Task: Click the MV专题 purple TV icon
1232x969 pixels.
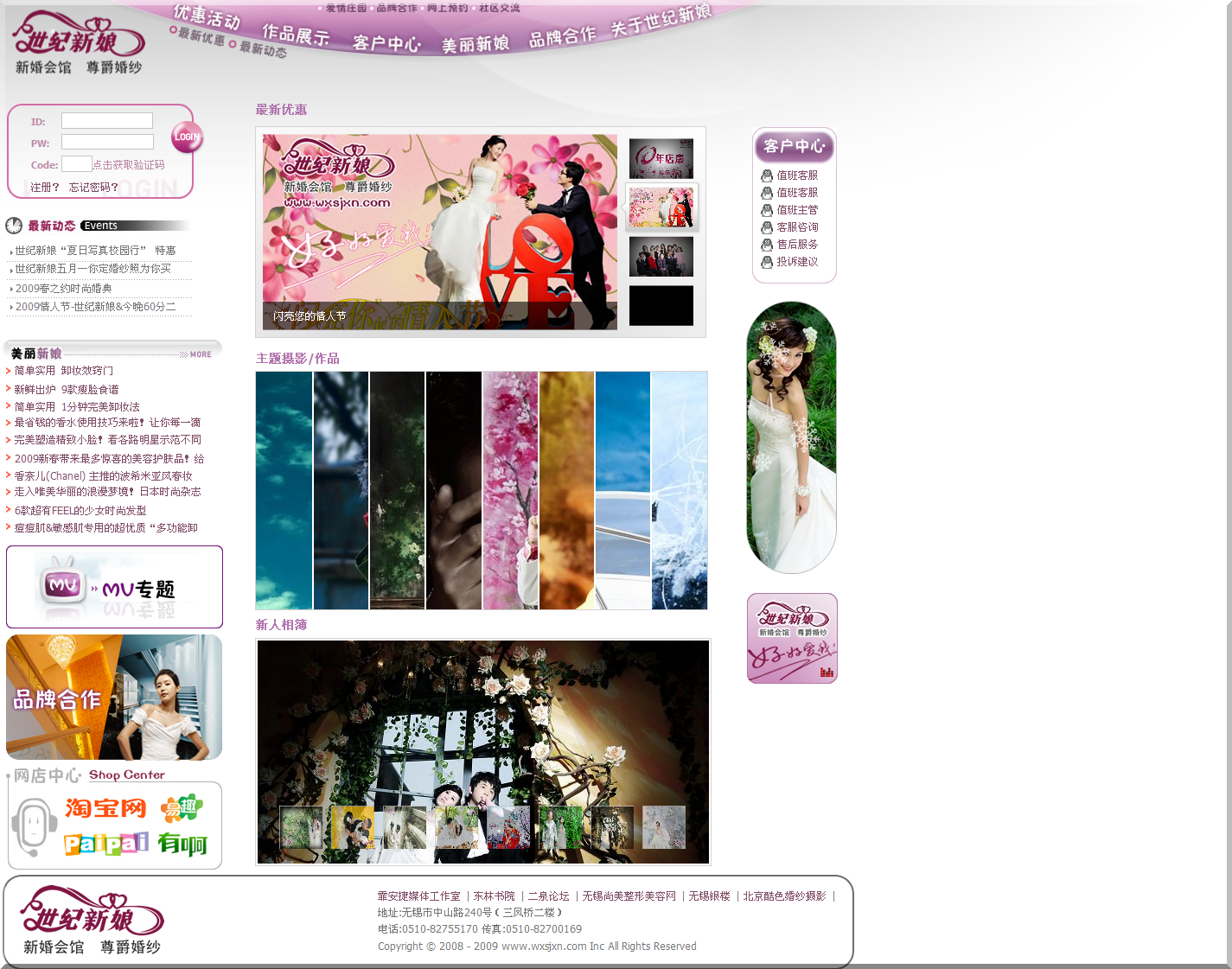Action: [61, 586]
